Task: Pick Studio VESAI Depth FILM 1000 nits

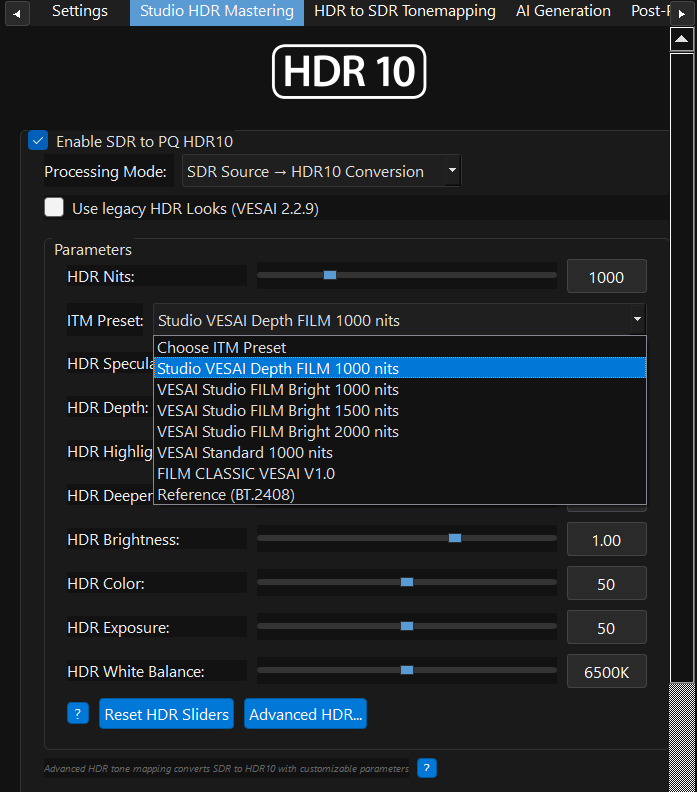Action: 400,368
